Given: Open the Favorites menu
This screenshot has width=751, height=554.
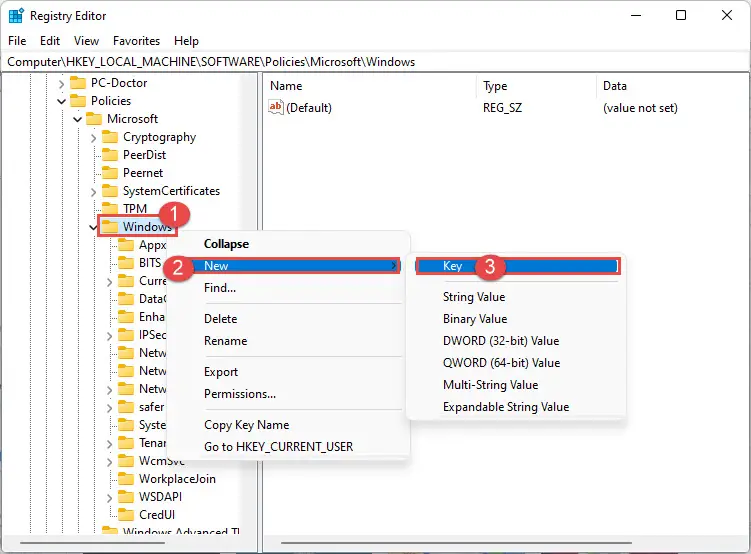Looking at the screenshot, I should pyautogui.click(x=137, y=41).
